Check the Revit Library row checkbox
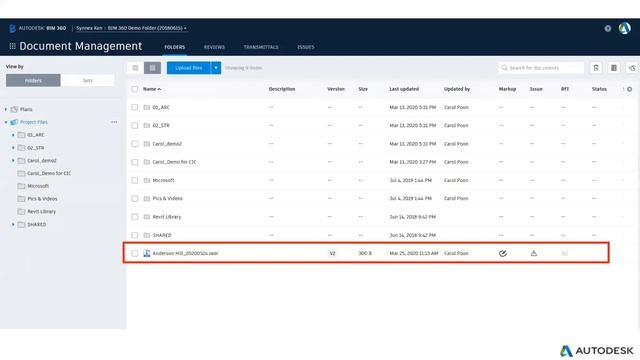Viewport: 640px width, 360px height. point(135,217)
